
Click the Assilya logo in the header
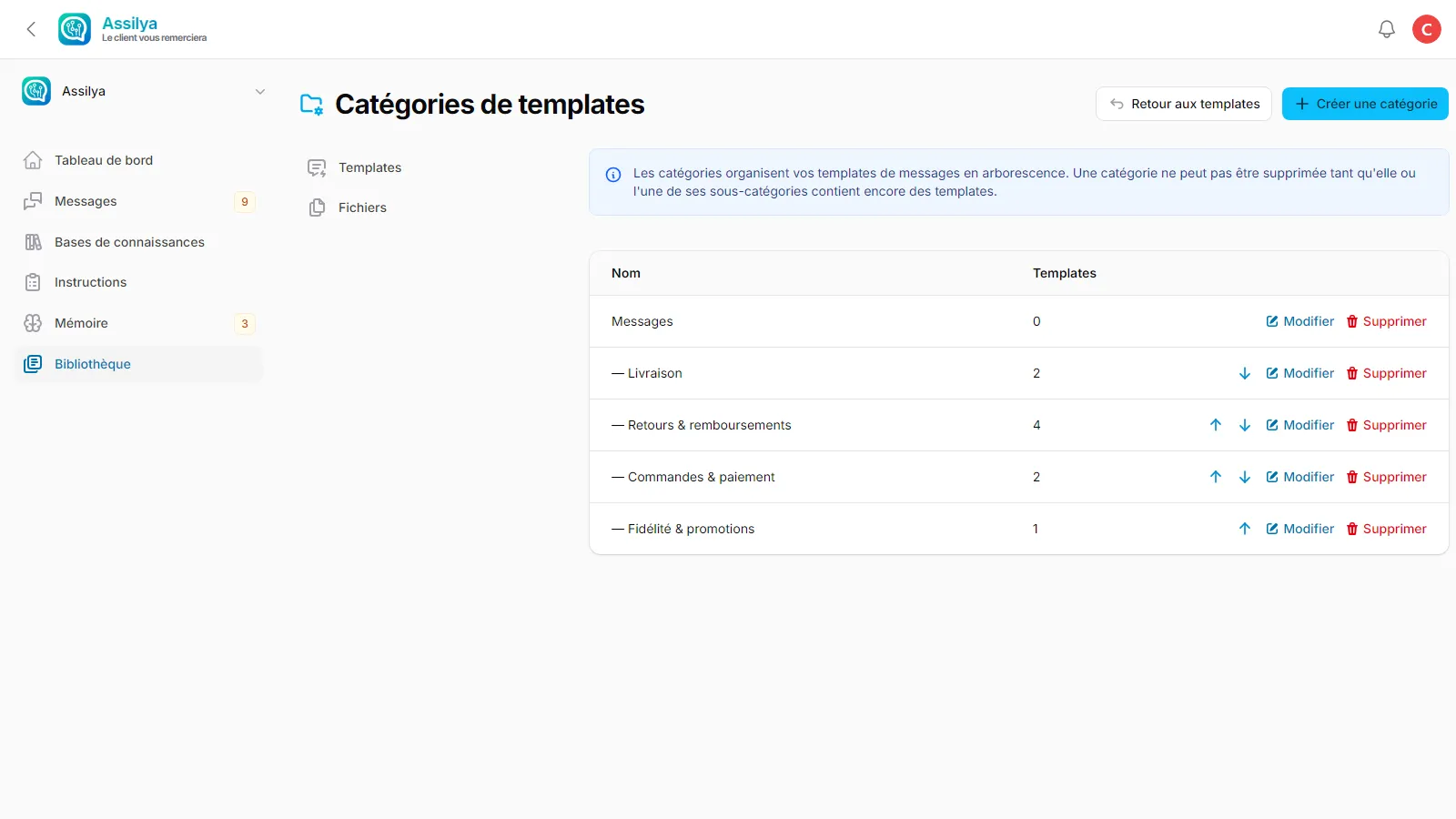(75, 29)
